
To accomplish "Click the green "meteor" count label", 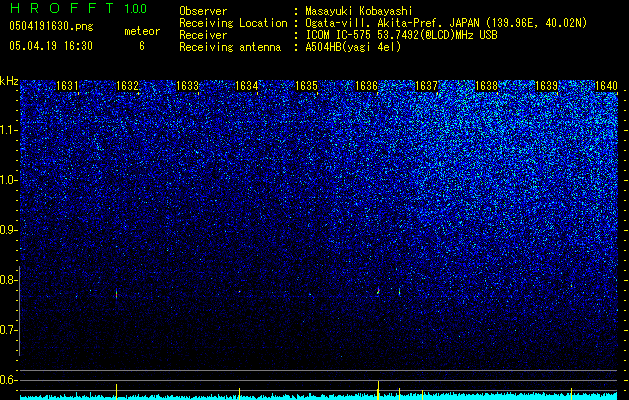I will click(x=142, y=31).
